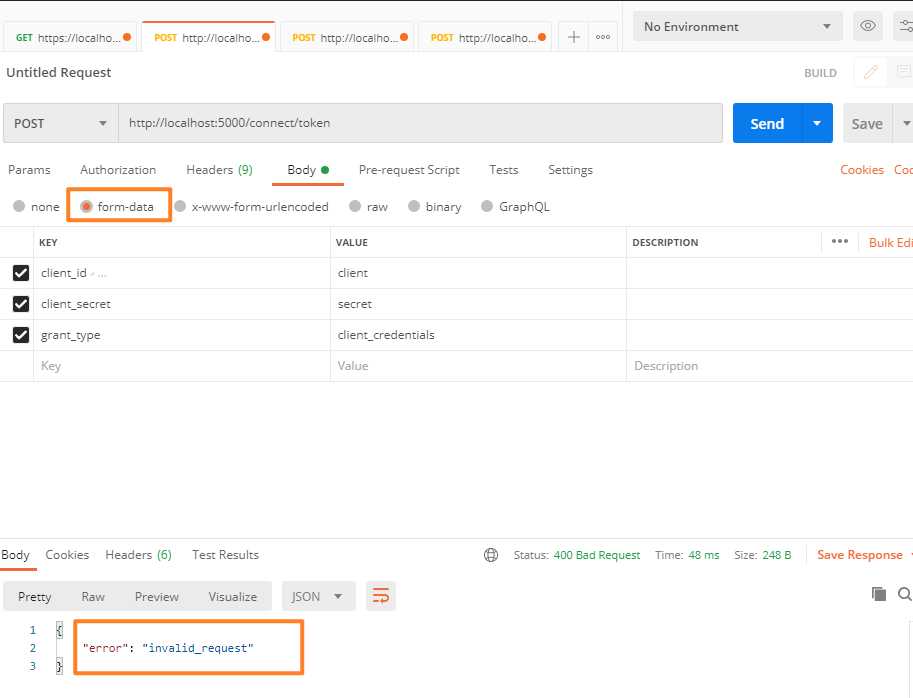Select the raw body type radio

pos(355,206)
